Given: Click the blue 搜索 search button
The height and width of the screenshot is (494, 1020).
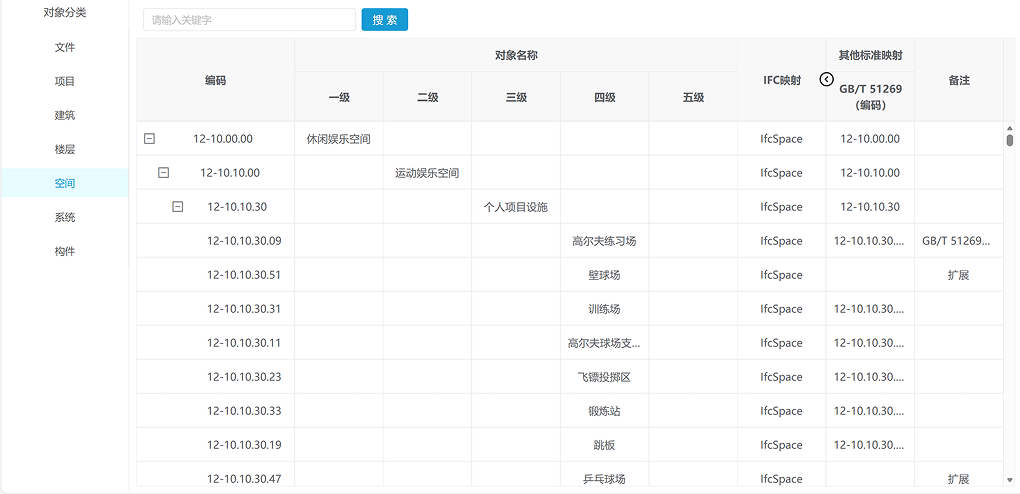Looking at the screenshot, I should tap(384, 20).
